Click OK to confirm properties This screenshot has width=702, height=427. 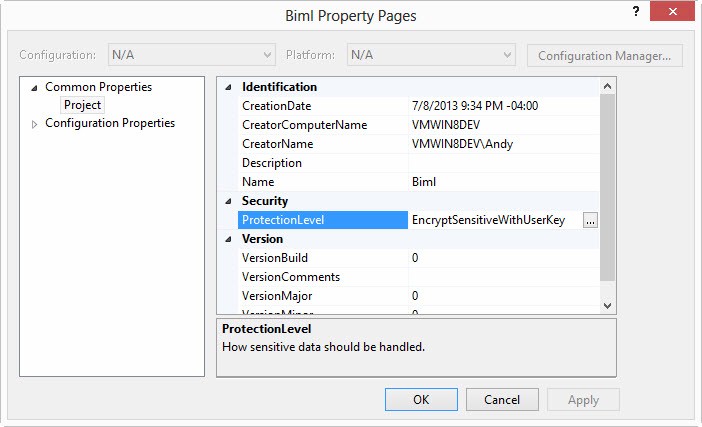coord(421,400)
